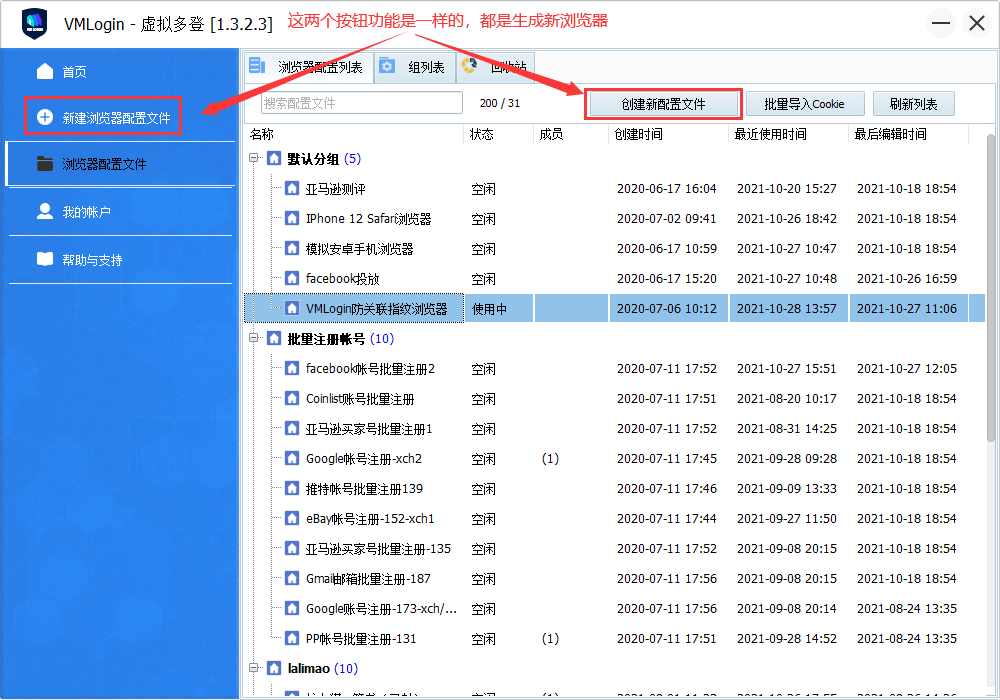Click last edited time 2021-10-26 16:59
The width and height of the screenshot is (1000, 700).
(x=906, y=279)
